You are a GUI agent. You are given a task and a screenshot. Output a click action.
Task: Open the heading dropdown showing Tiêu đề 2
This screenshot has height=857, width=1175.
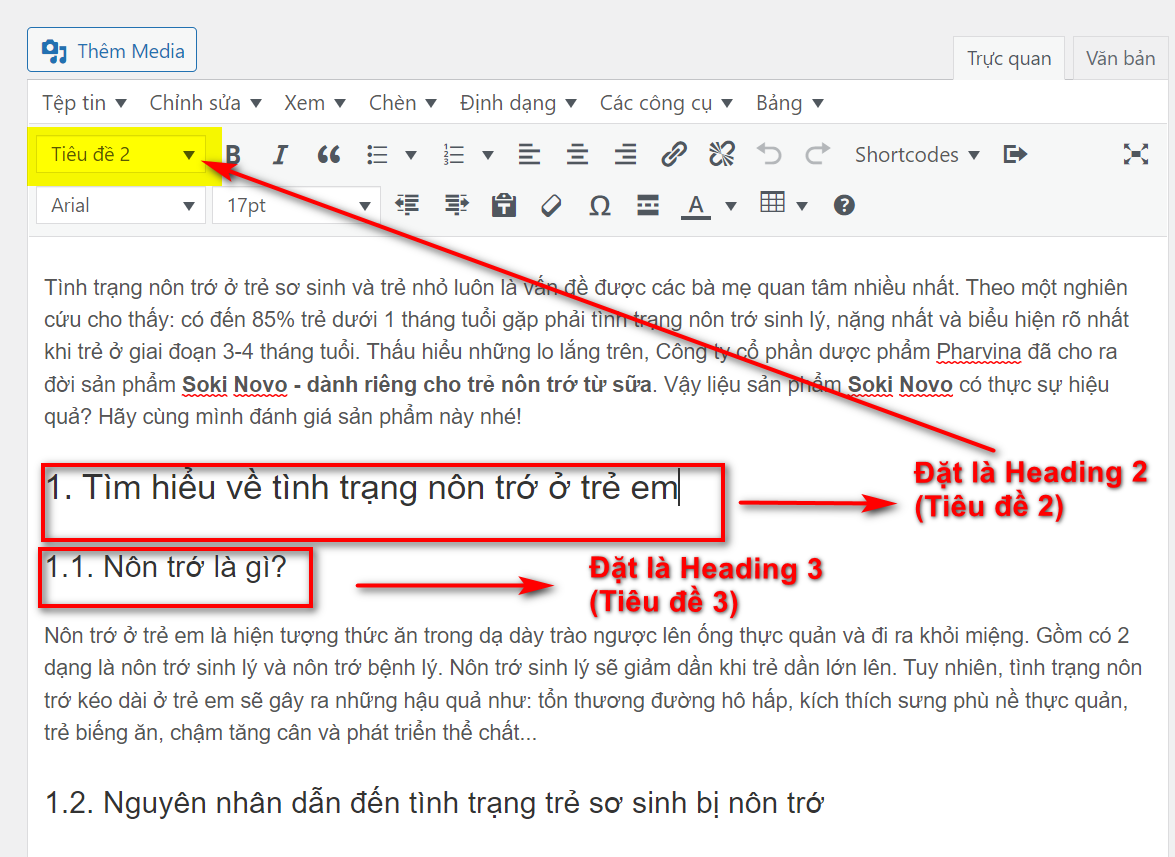[x=120, y=154]
